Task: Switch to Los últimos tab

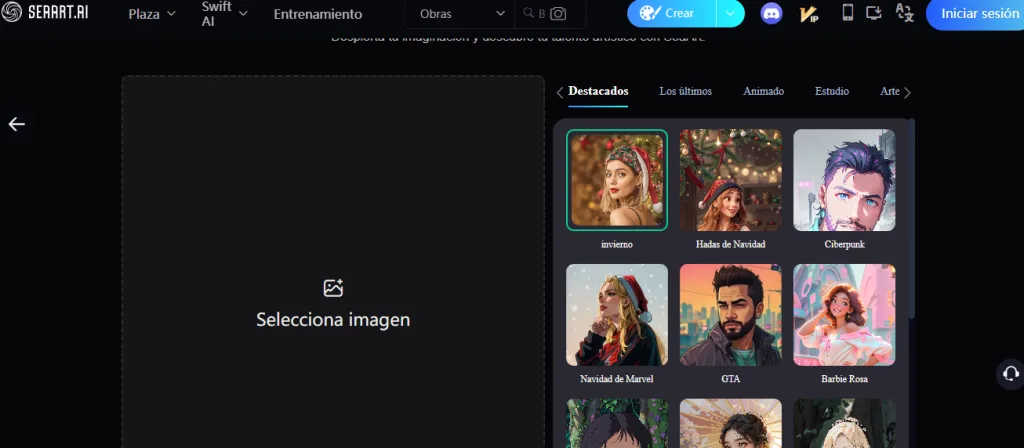Action: coord(686,91)
